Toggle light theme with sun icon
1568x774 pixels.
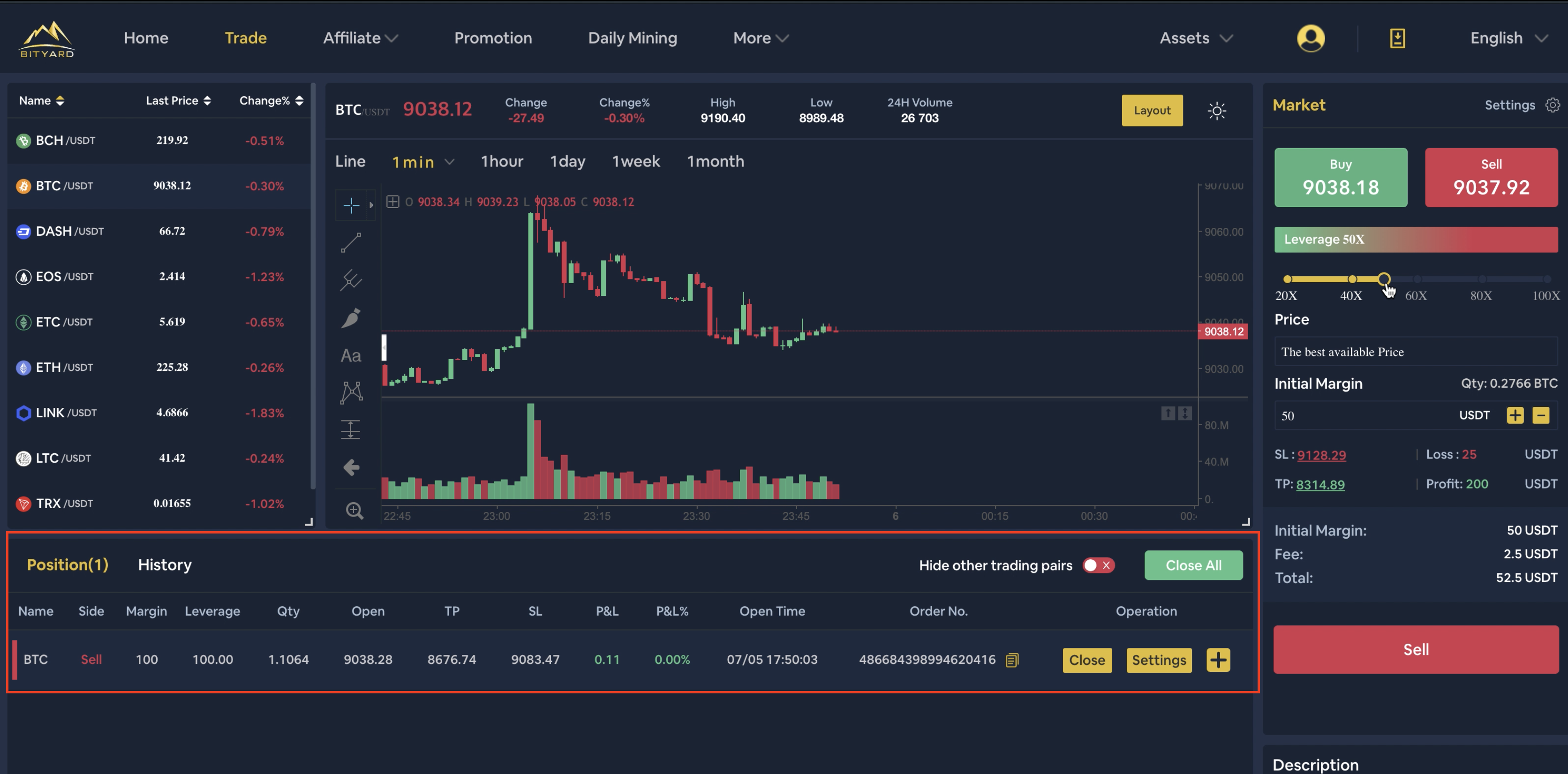(1216, 111)
